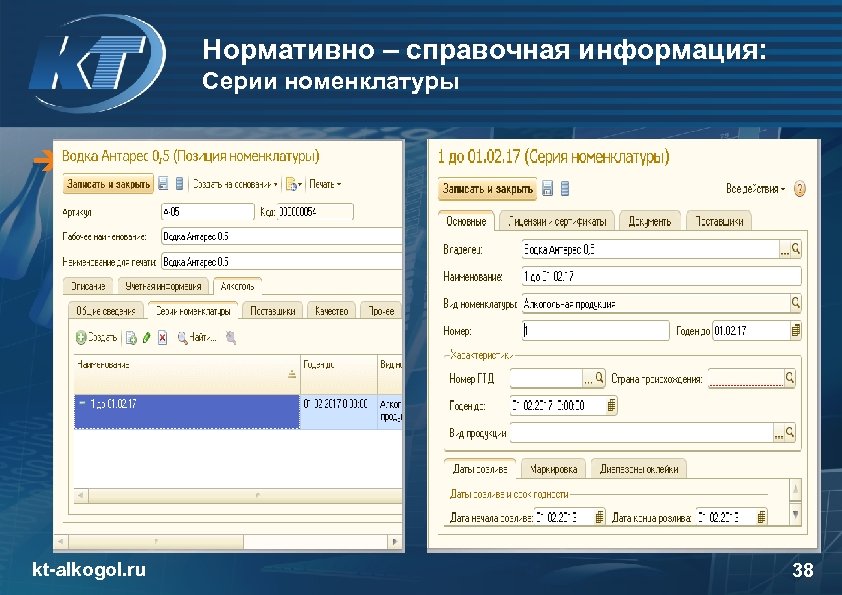Click save disk icon in Серия номенклатуры toolbar
Viewport: 842px width, 595px height.
[547, 189]
